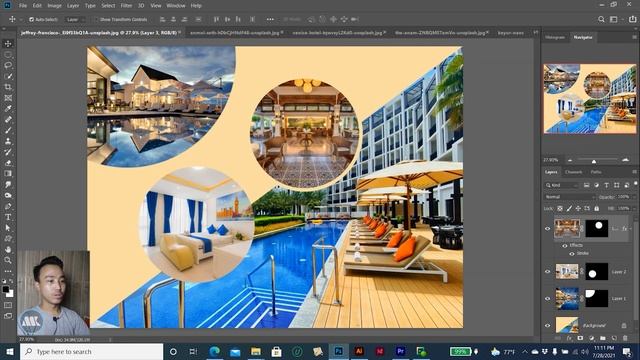The image size is (640, 360).
Task: Select the Horizontal Type tool
Action: click(8, 217)
